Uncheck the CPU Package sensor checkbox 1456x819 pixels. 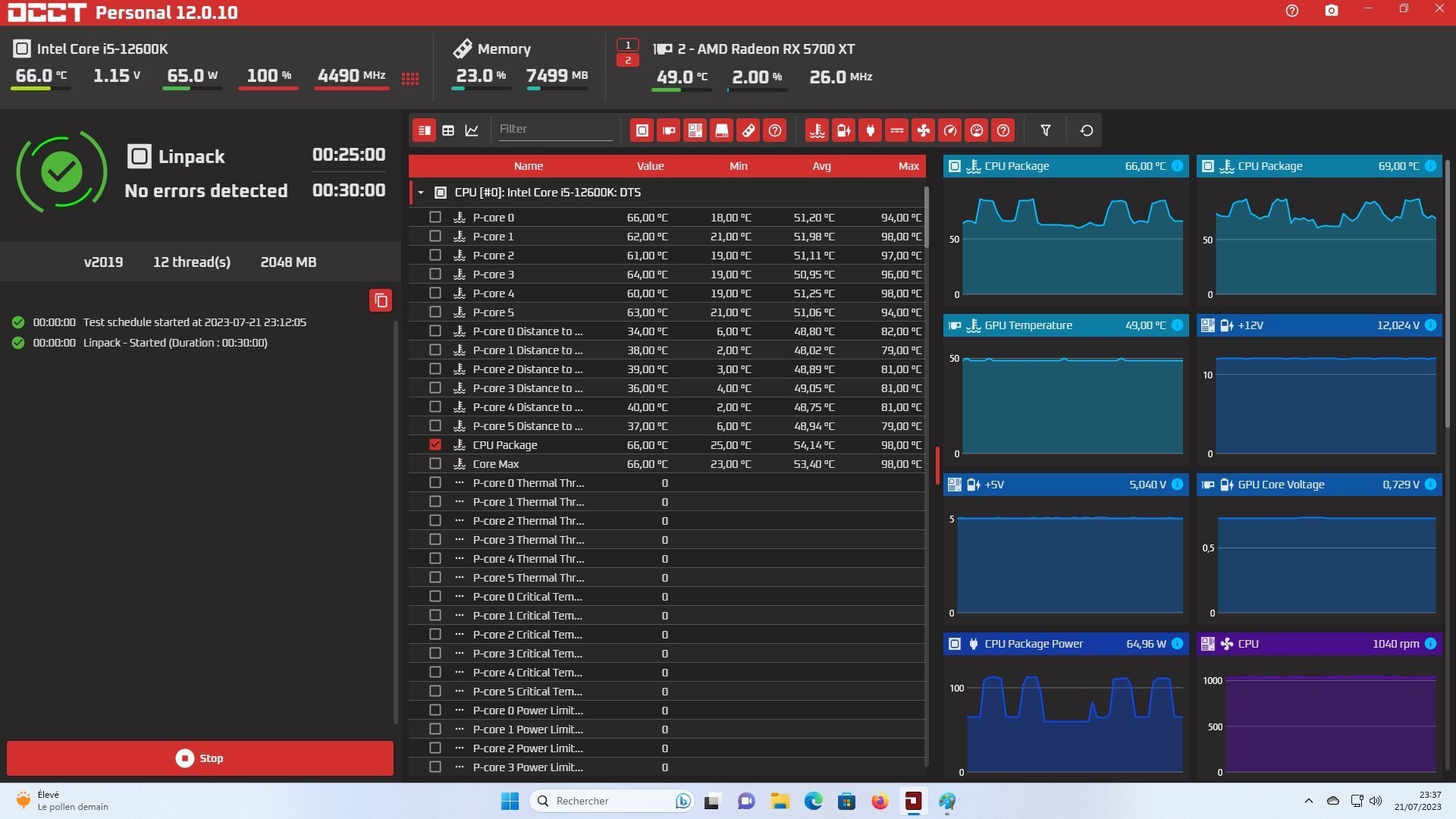point(435,444)
